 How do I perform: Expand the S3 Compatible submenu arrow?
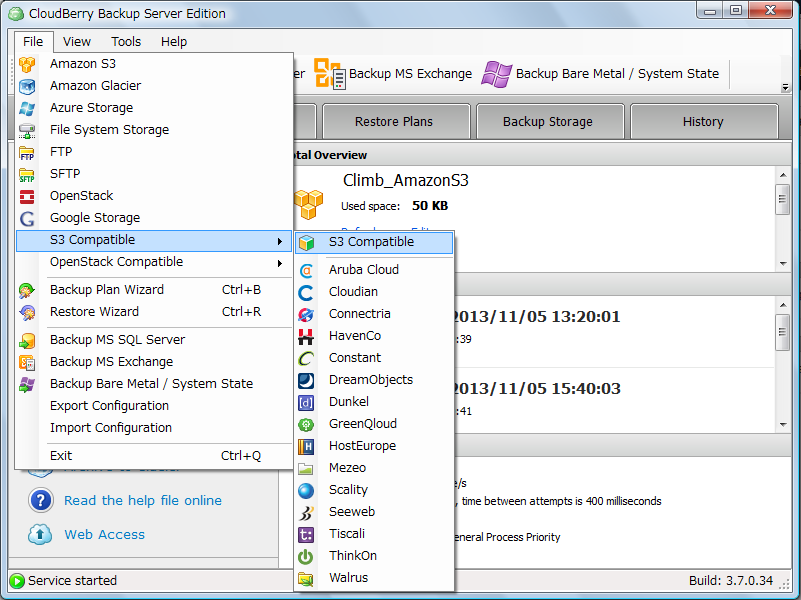click(279, 241)
